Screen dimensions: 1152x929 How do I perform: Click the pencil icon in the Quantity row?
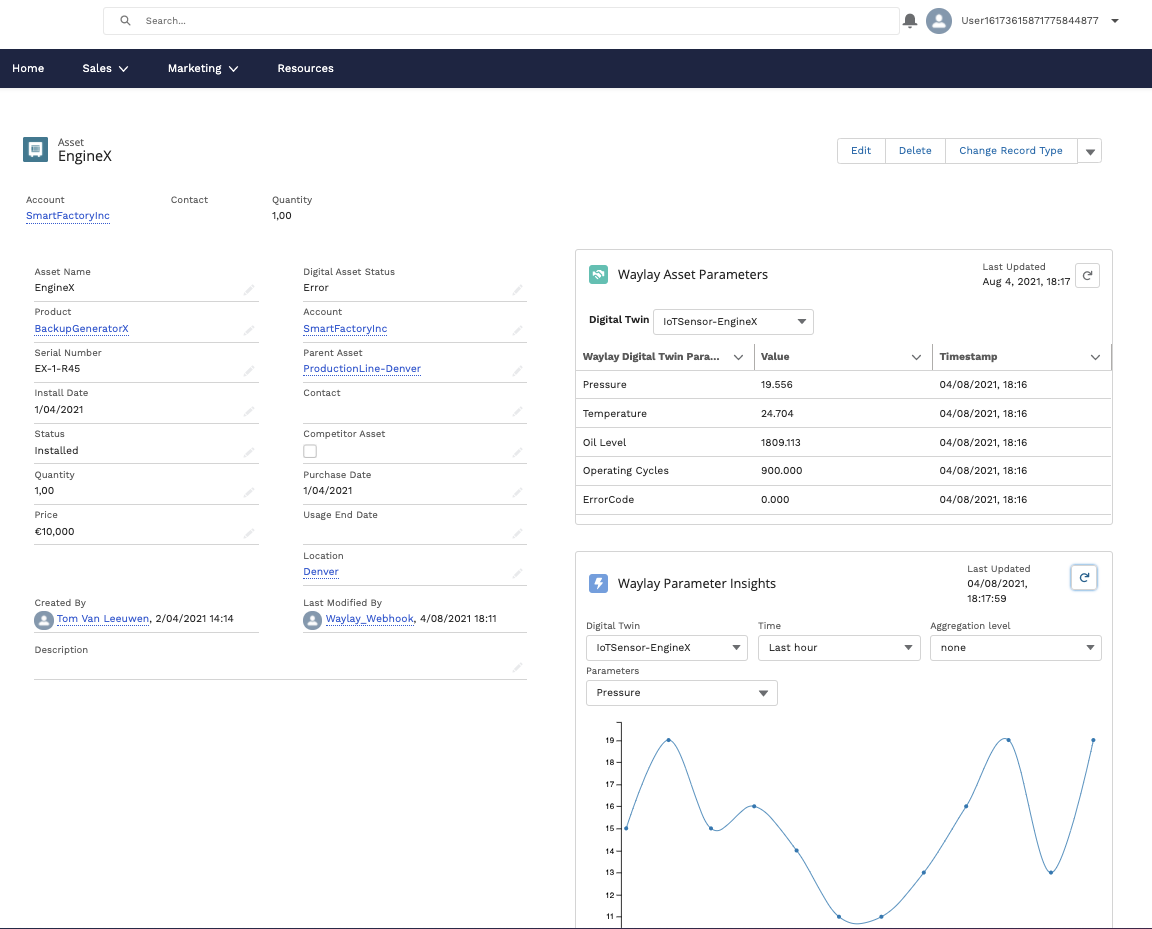(x=249, y=492)
